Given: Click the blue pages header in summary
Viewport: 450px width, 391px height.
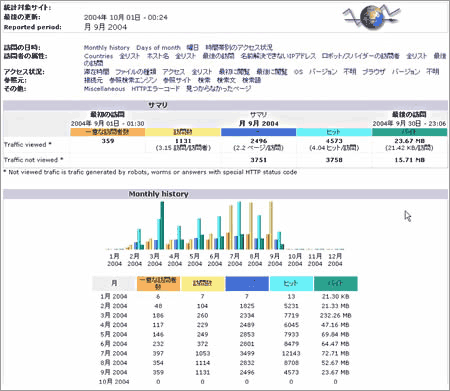Looking at the screenshot, I should [x=258, y=132].
